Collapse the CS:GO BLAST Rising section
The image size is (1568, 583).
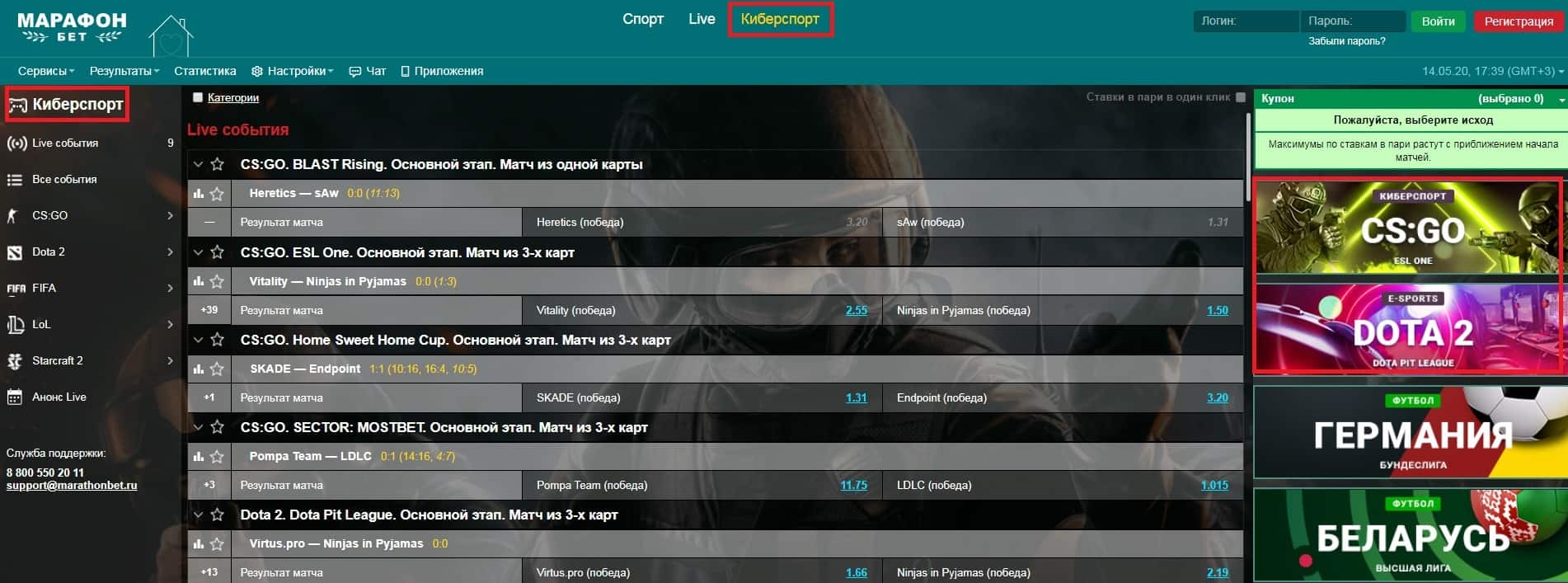[x=198, y=164]
